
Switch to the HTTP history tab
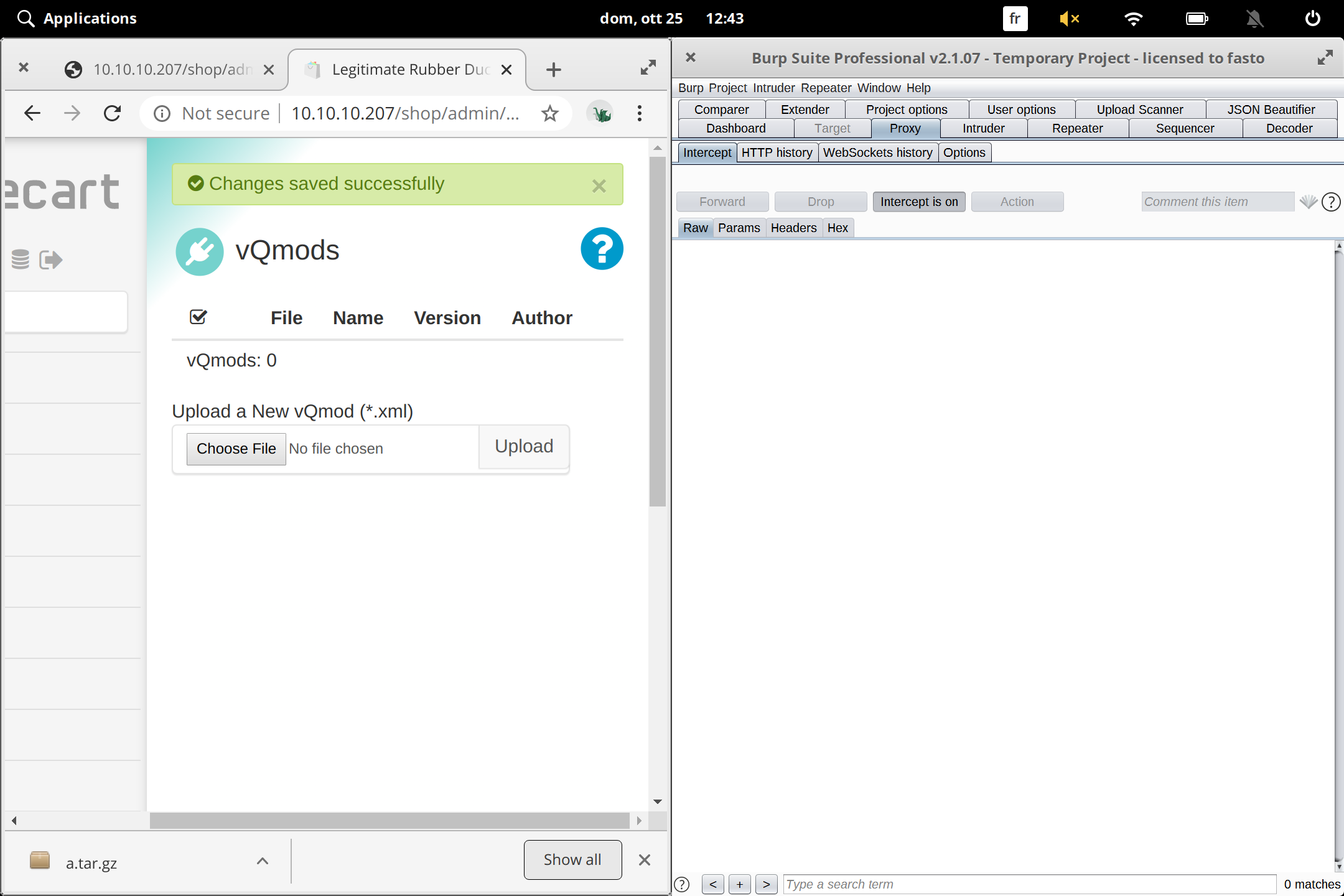777,152
